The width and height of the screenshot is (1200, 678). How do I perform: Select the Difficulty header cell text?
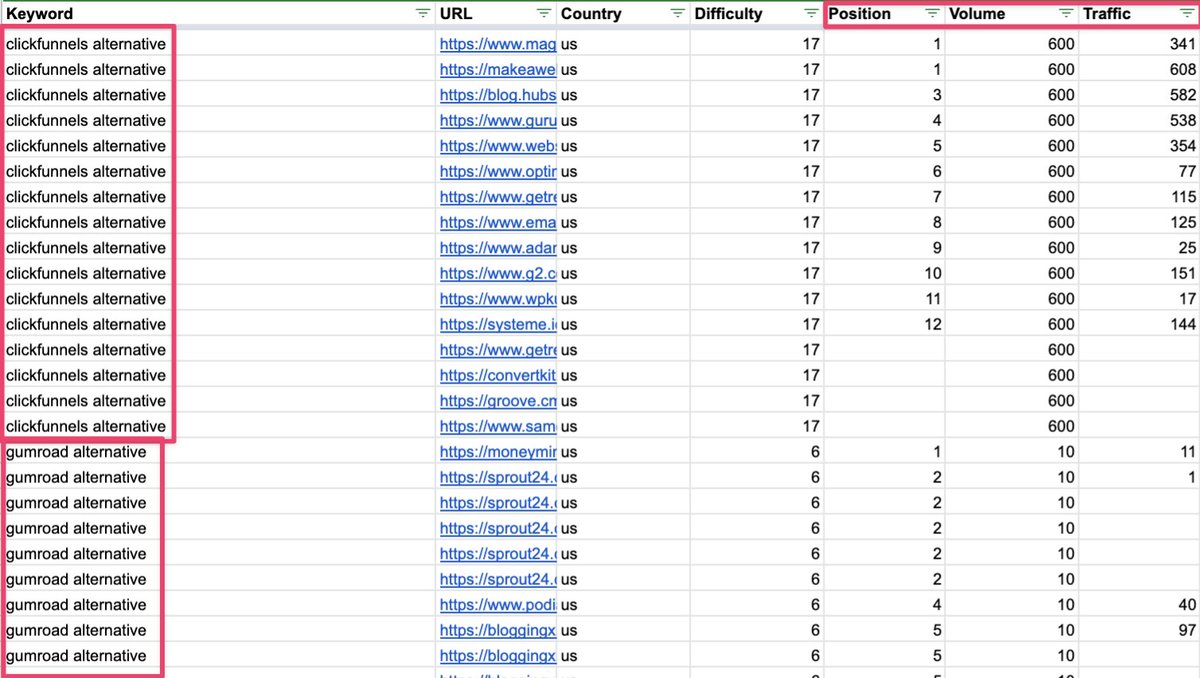tap(728, 14)
